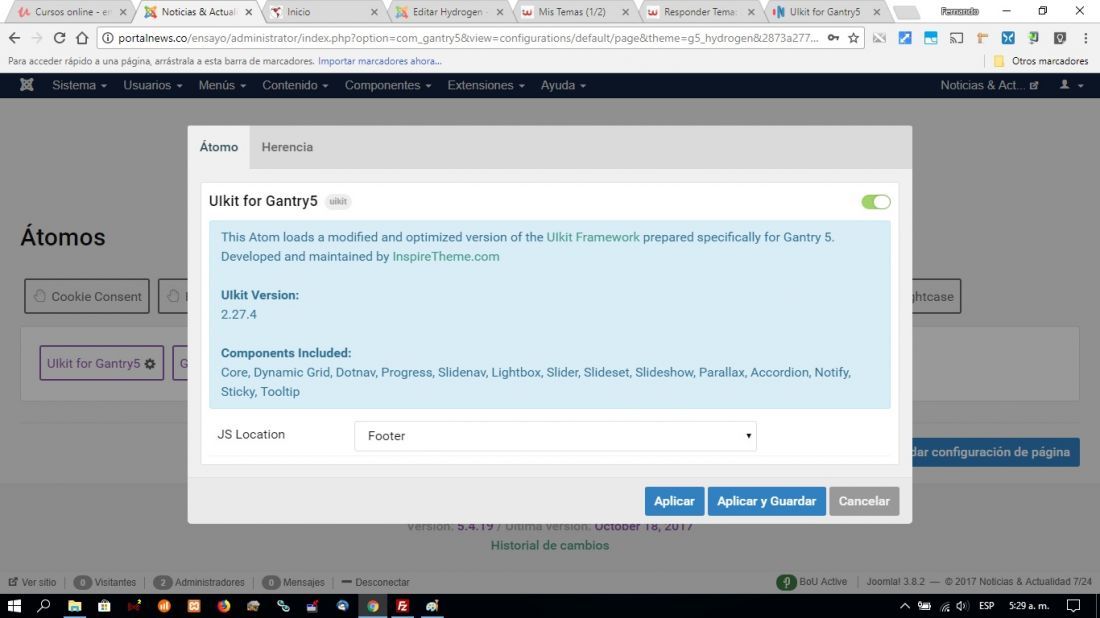Screen dimensions: 1100x618
Task: Click the Joomla logo in admin bar
Action: click(x=27, y=85)
